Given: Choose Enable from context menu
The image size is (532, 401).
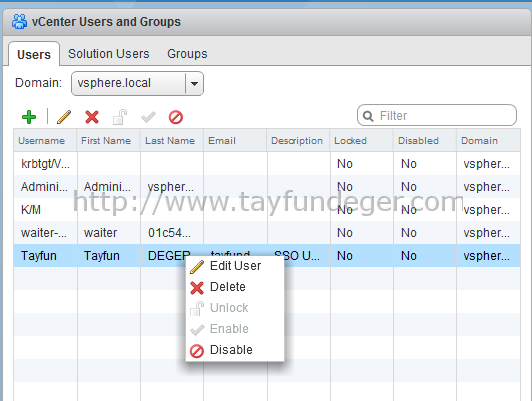Looking at the screenshot, I should point(235,329).
